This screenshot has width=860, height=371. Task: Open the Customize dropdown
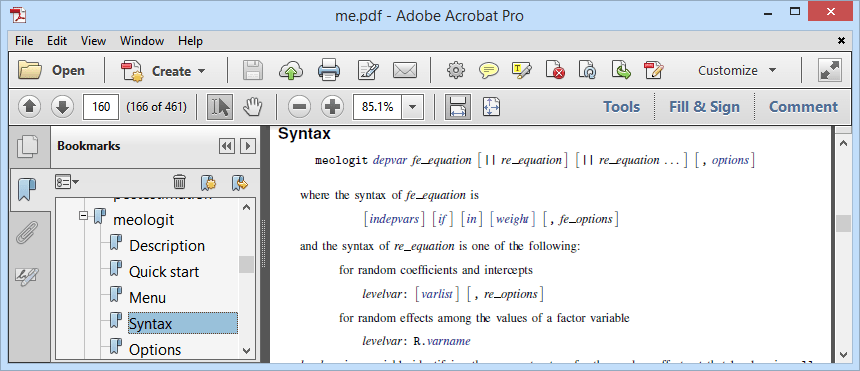(737, 70)
